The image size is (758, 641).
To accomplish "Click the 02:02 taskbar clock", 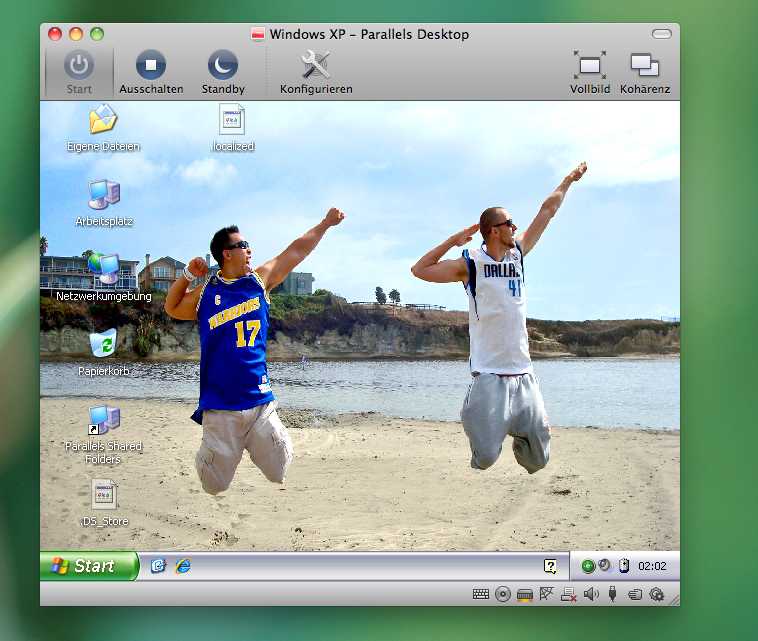I will 652,566.
